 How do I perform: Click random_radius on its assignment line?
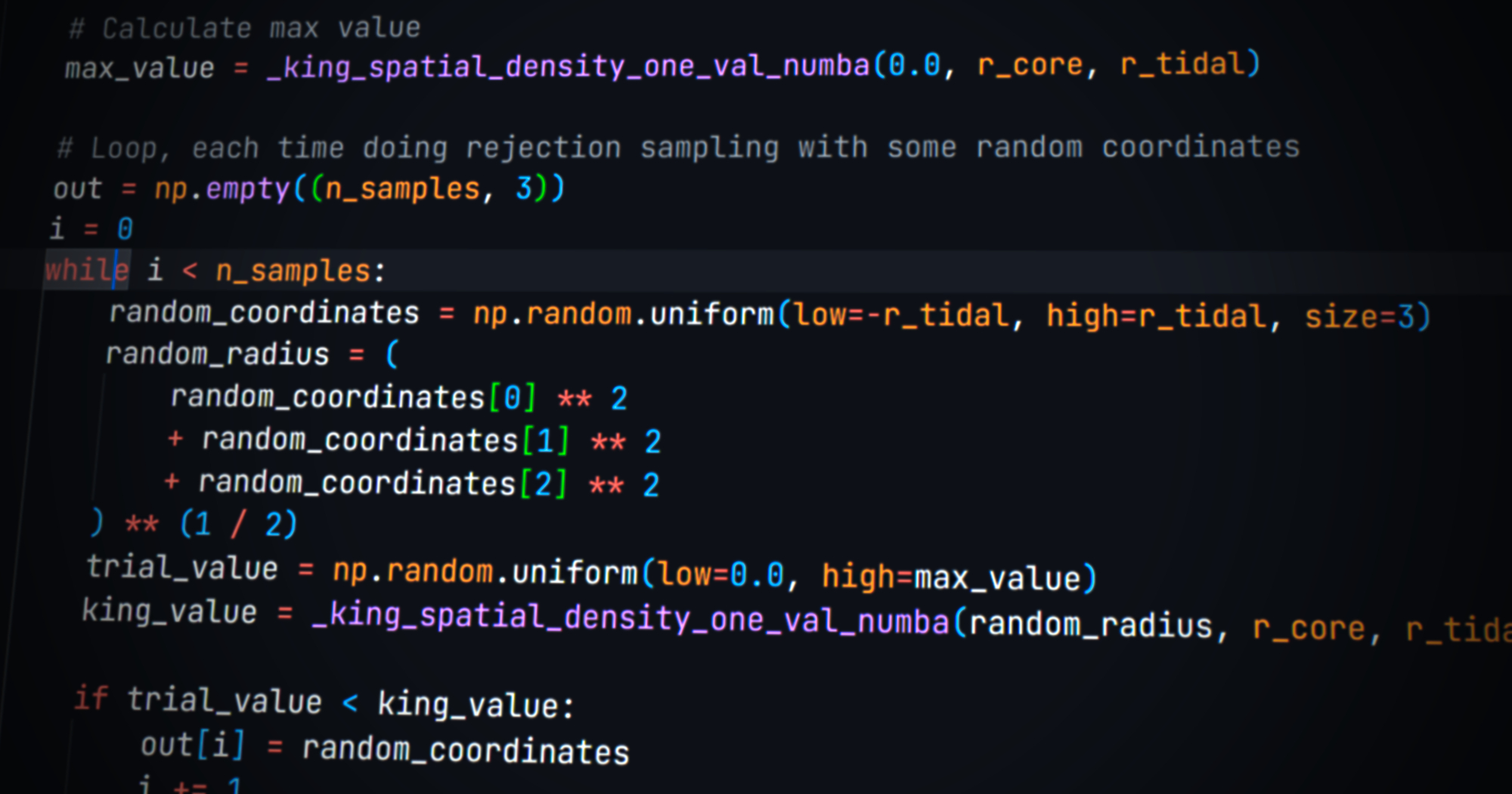[217, 354]
